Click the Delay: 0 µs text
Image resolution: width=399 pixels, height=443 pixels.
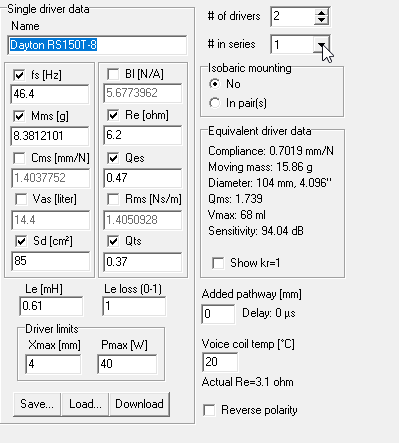point(269,313)
